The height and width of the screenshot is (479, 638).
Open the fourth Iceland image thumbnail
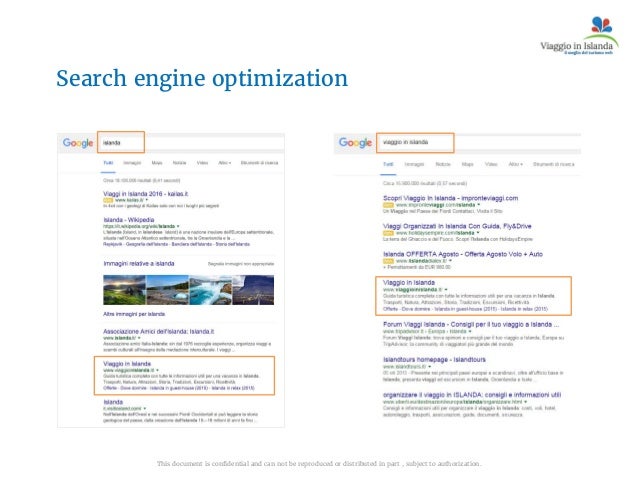(253, 290)
